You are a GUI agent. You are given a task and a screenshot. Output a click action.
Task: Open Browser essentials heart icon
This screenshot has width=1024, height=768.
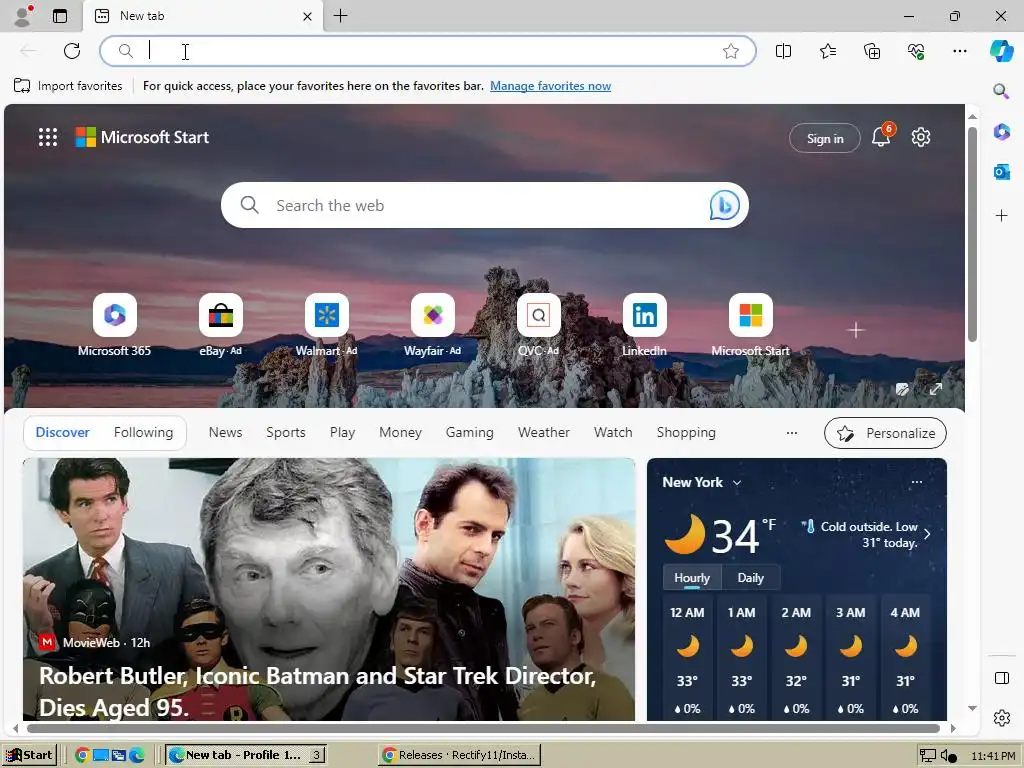pyautogui.click(x=916, y=51)
